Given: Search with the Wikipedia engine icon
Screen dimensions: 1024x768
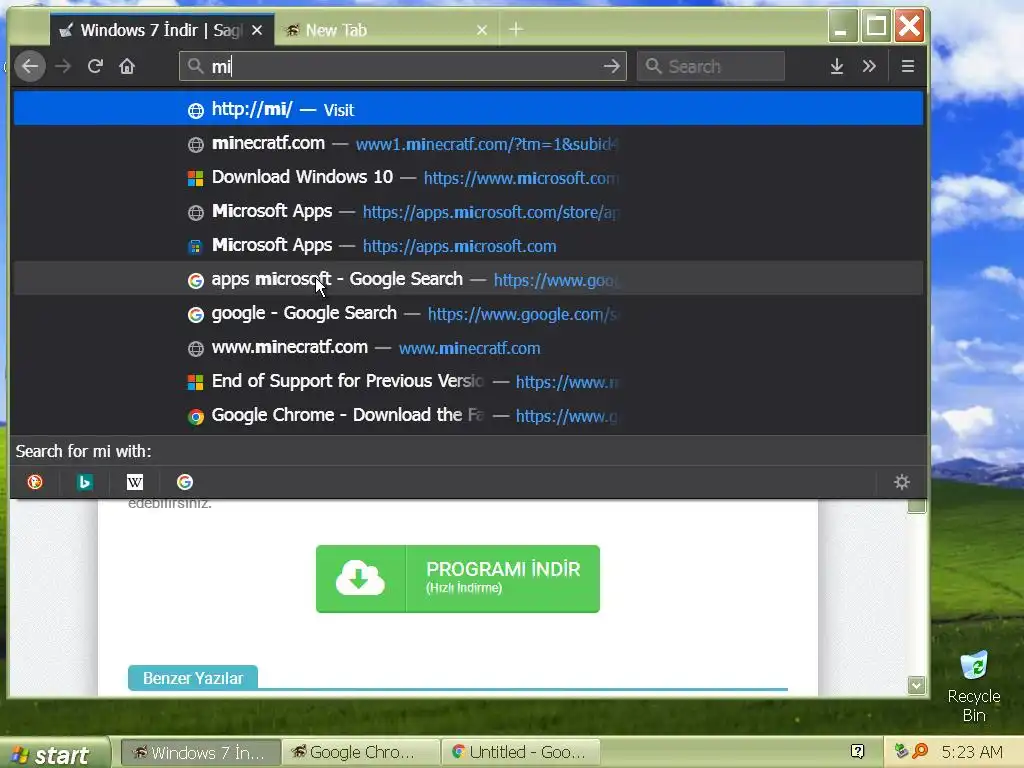Looking at the screenshot, I should coord(135,482).
